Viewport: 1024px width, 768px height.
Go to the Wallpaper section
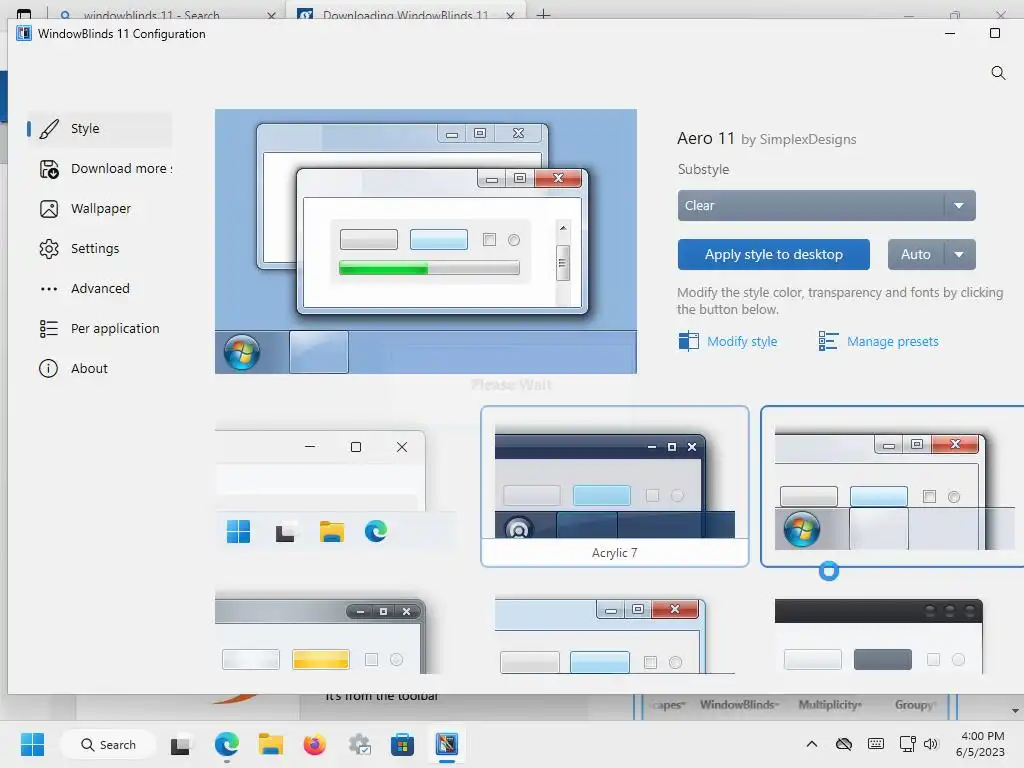99,208
